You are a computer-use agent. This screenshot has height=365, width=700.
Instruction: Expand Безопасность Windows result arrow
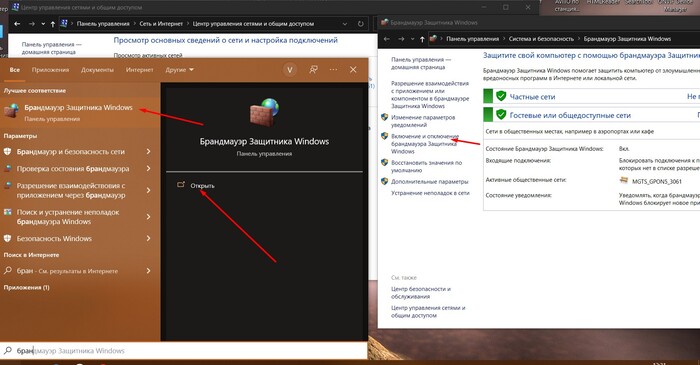tap(149, 239)
